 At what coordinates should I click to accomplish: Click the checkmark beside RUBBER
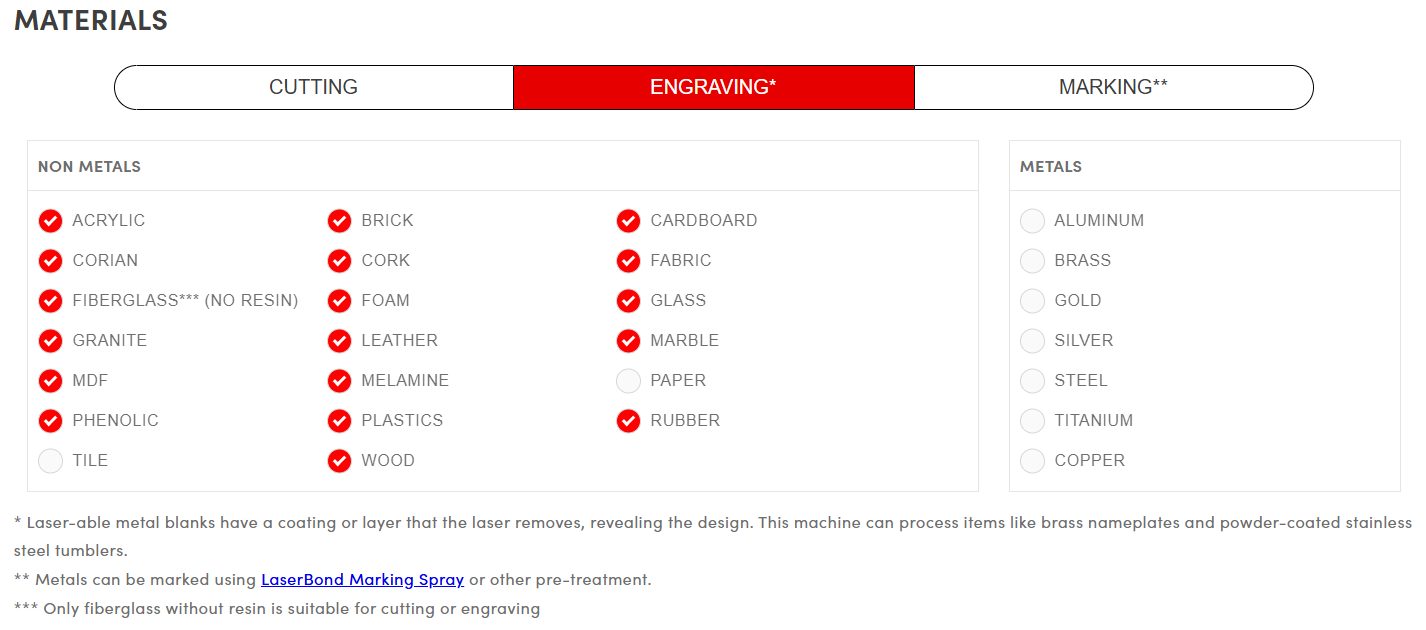(x=628, y=421)
